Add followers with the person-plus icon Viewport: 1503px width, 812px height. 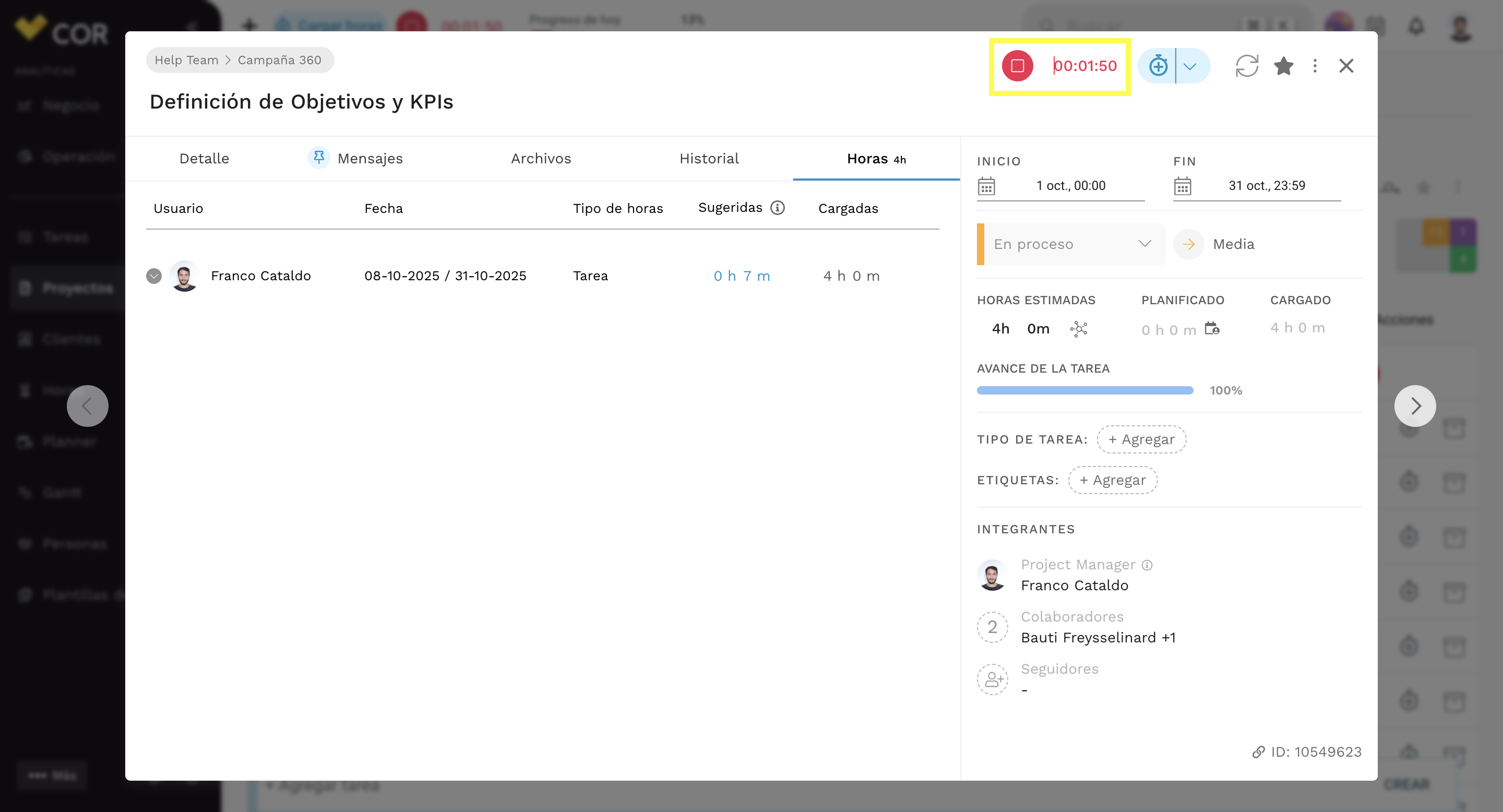[x=992, y=679]
